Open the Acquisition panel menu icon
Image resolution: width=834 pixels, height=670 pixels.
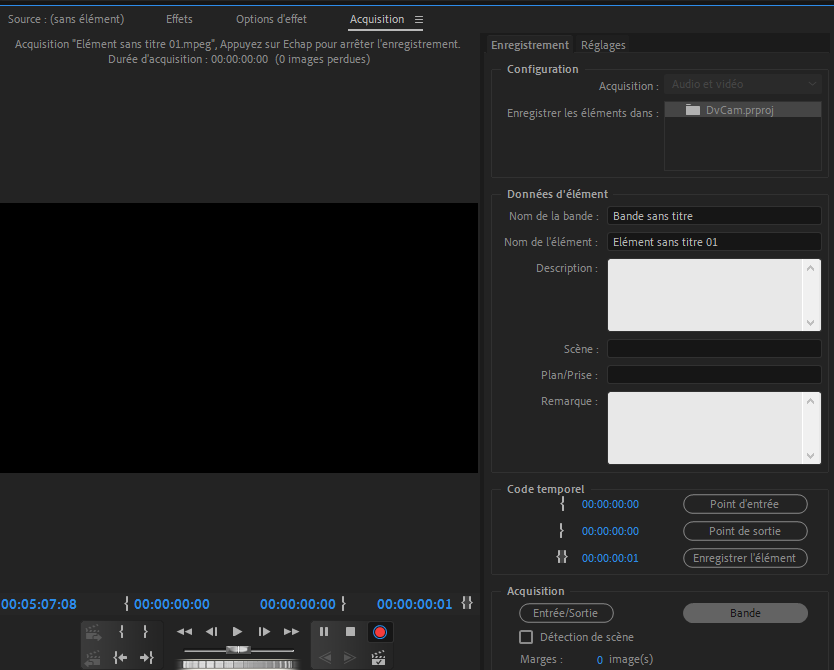(419, 20)
